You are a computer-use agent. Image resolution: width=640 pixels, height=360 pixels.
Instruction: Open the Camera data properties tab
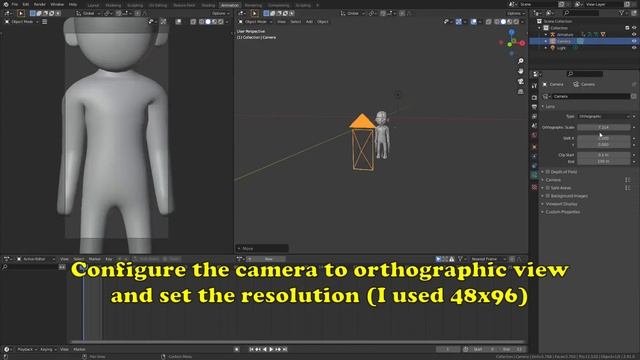[x=534, y=176]
